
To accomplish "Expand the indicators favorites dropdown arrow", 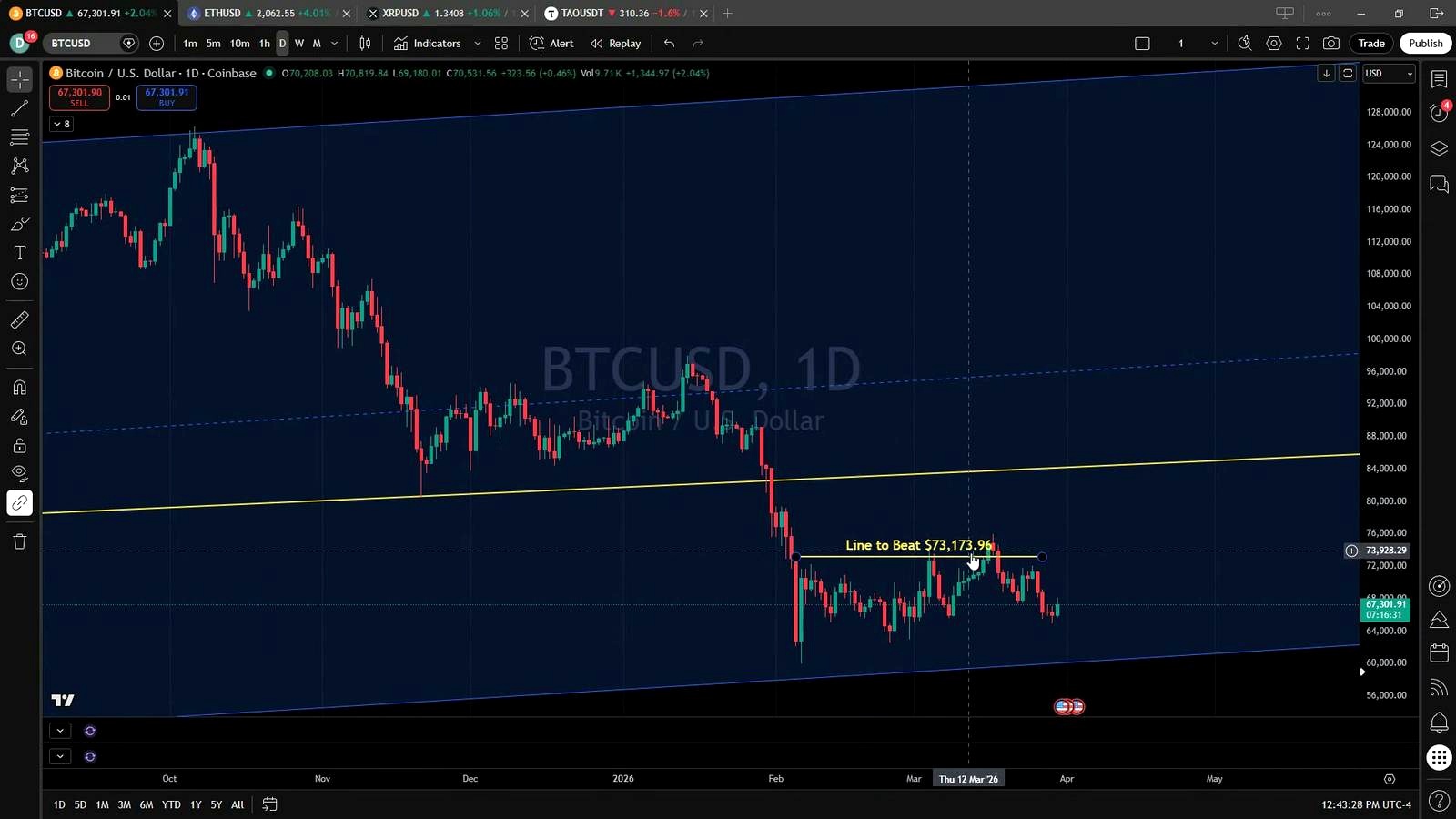I will (x=477, y=43).
